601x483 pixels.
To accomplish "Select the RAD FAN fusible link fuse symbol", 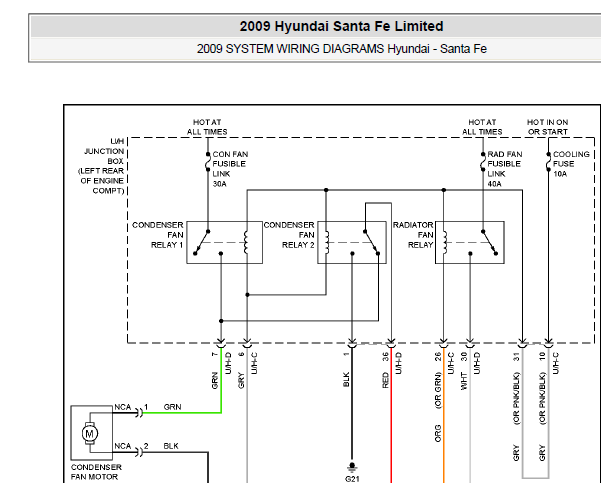I will pyautogui.click(x=483, y=162).
